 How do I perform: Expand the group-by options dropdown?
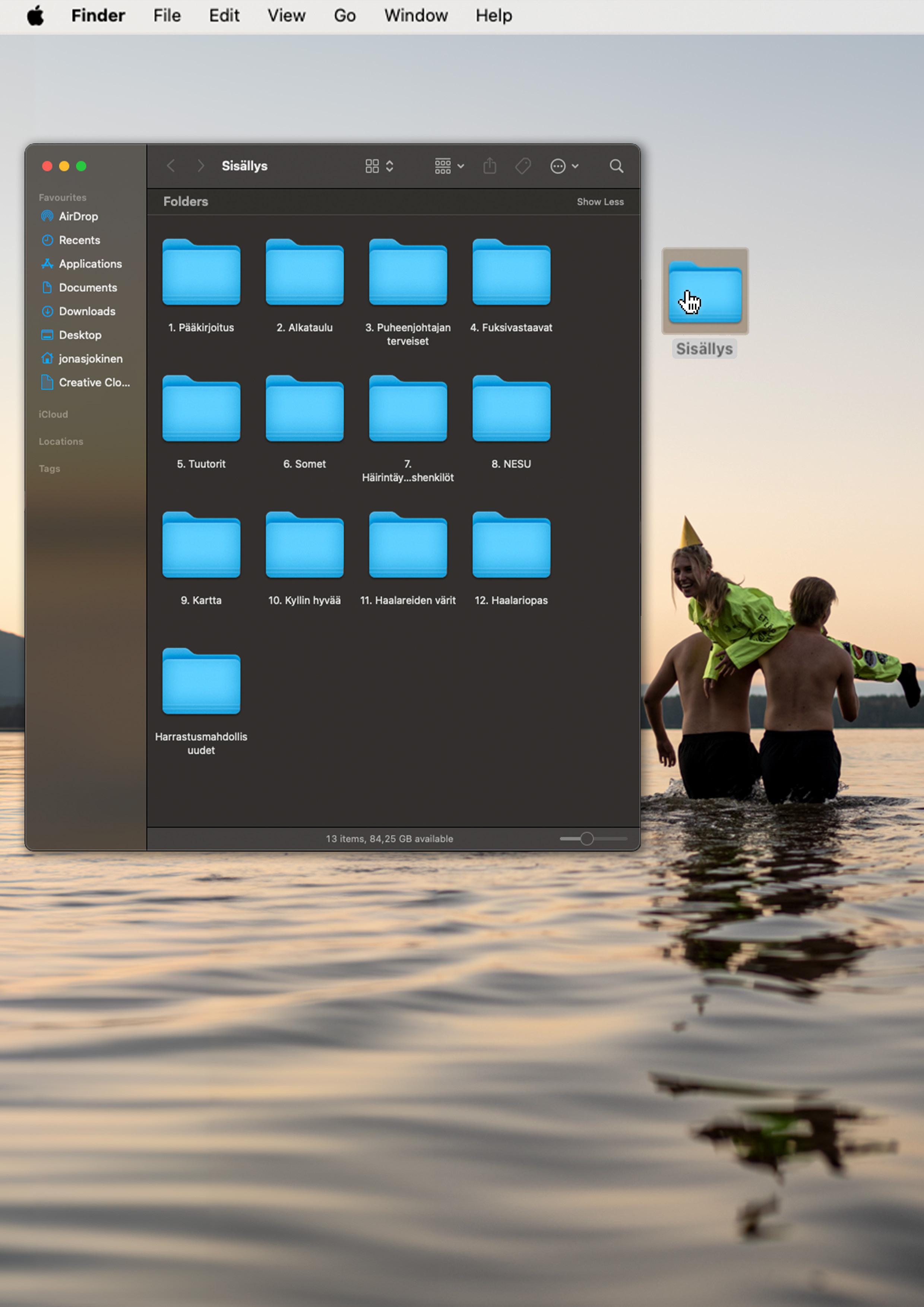tap(449, 166)
